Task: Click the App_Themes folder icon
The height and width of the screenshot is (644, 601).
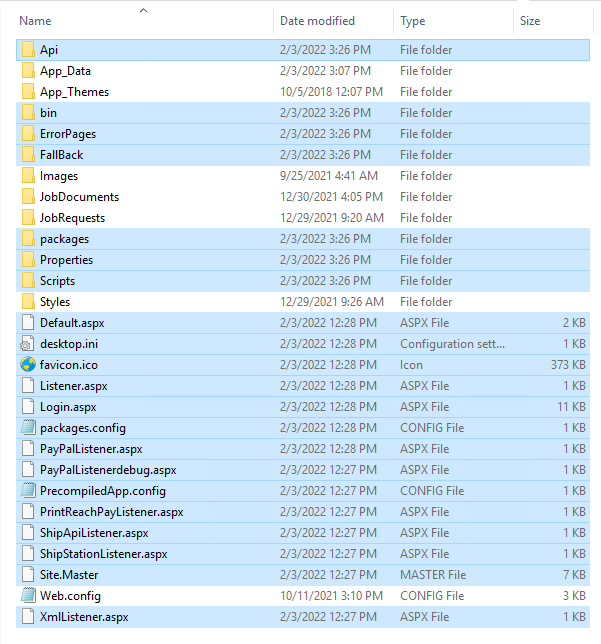Action: point(28,92)
